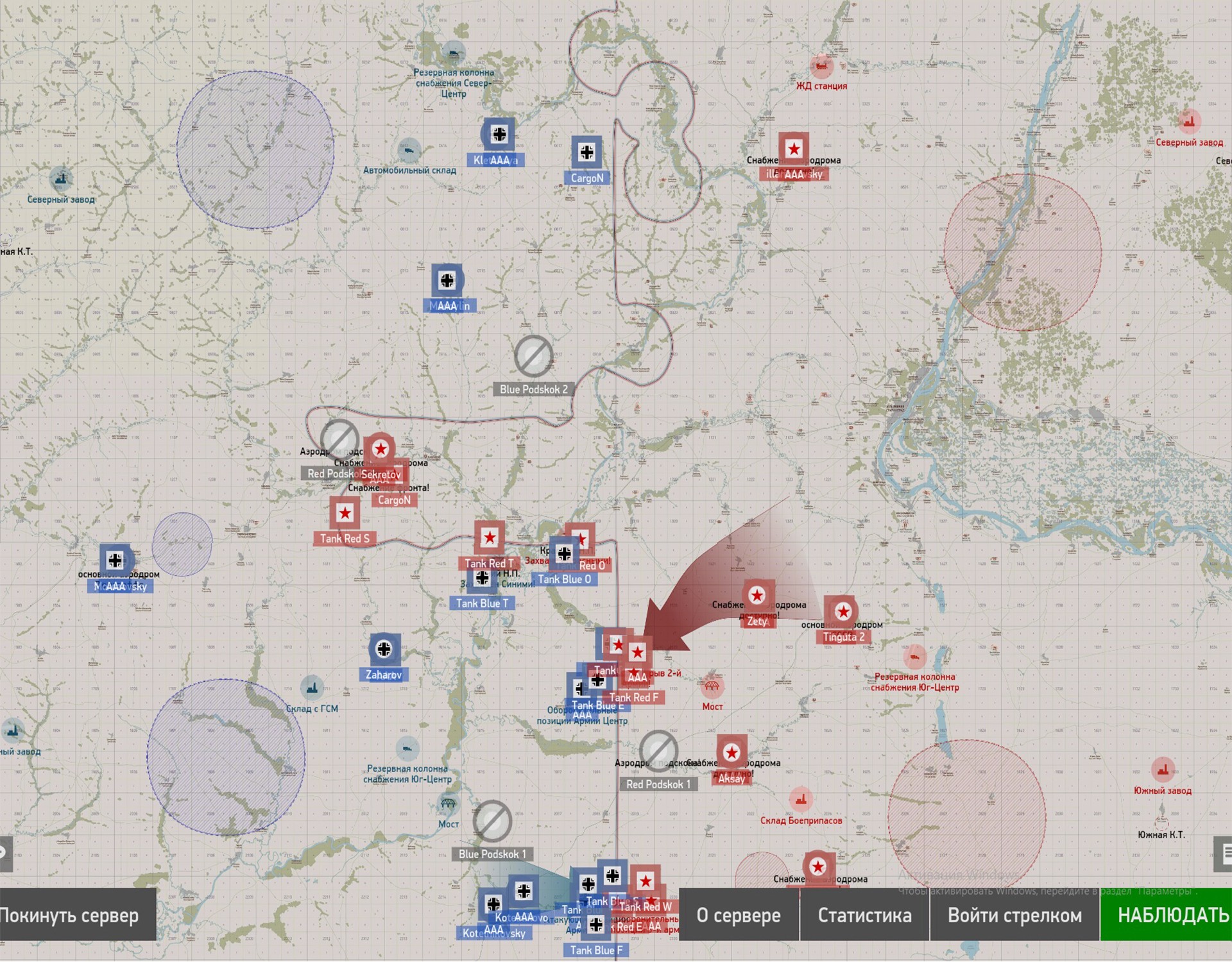Click the CargoN blue airfield icon
1232x962 pixels.
point(586,153)
